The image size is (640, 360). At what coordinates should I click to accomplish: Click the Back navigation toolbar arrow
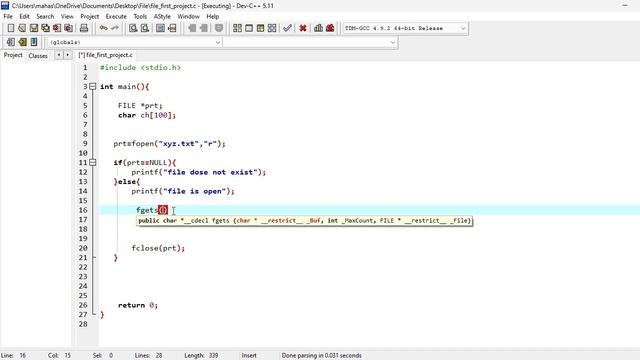point(192,28)
